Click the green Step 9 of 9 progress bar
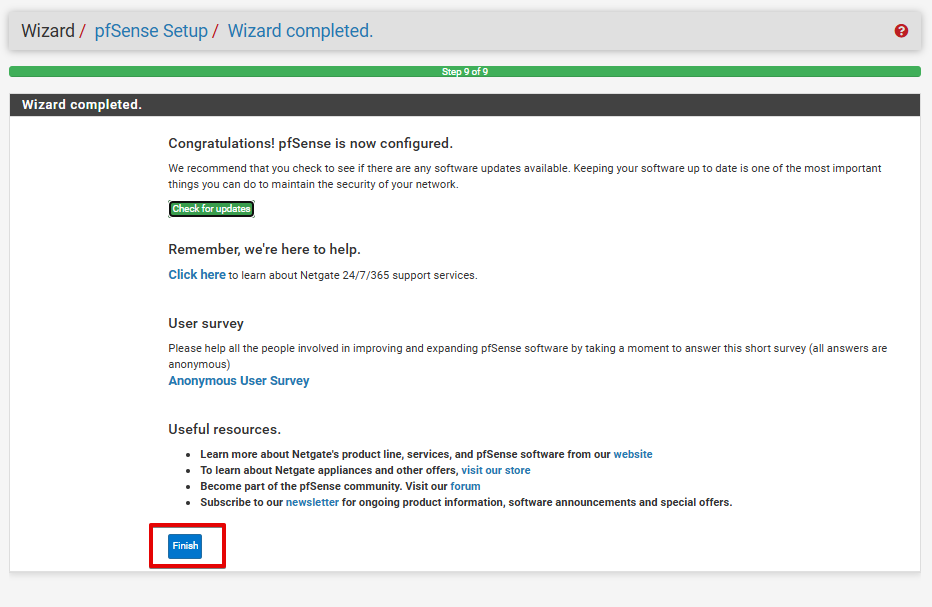The height and width of the screenshot is (607, 932). [x=465, y=72]
